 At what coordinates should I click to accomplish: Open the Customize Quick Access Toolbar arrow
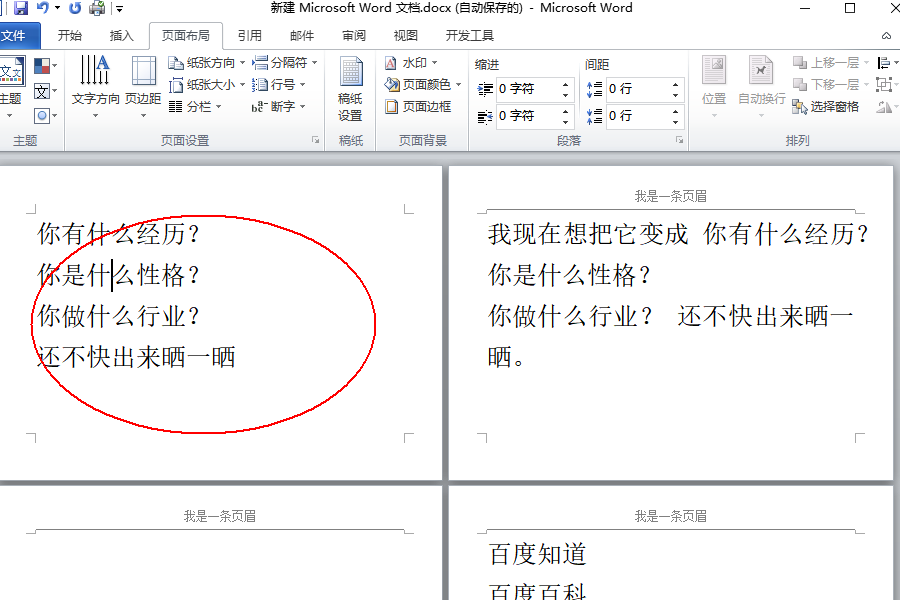click(119, 9)
